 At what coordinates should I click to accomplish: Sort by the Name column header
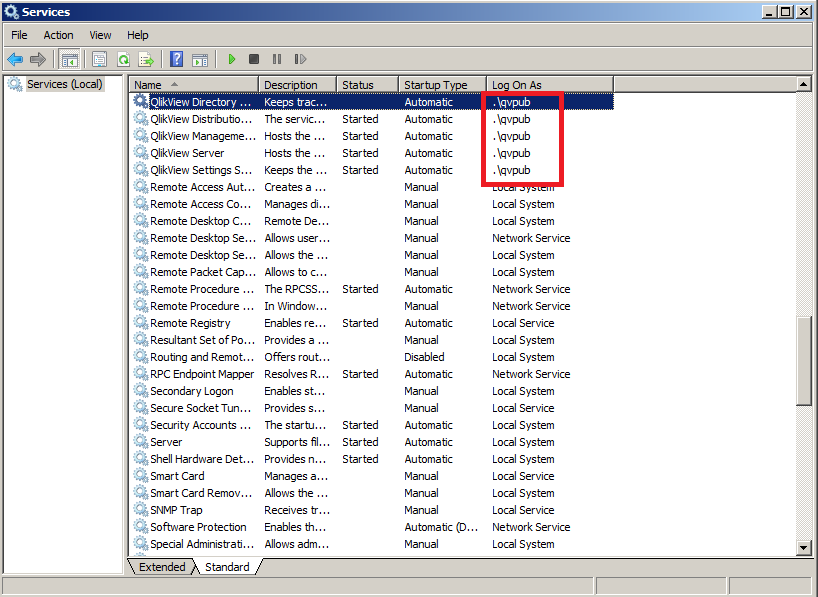[194, 85]
